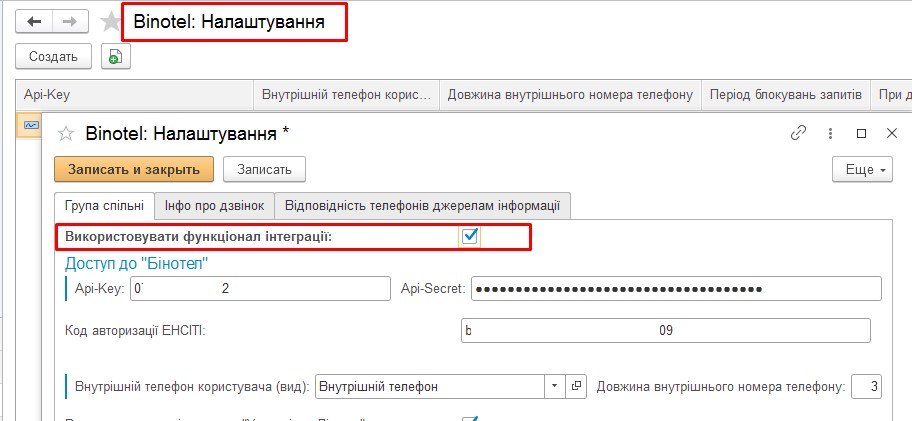
Task: Add the settings list to favorites with the star
Action: point(109,22)
